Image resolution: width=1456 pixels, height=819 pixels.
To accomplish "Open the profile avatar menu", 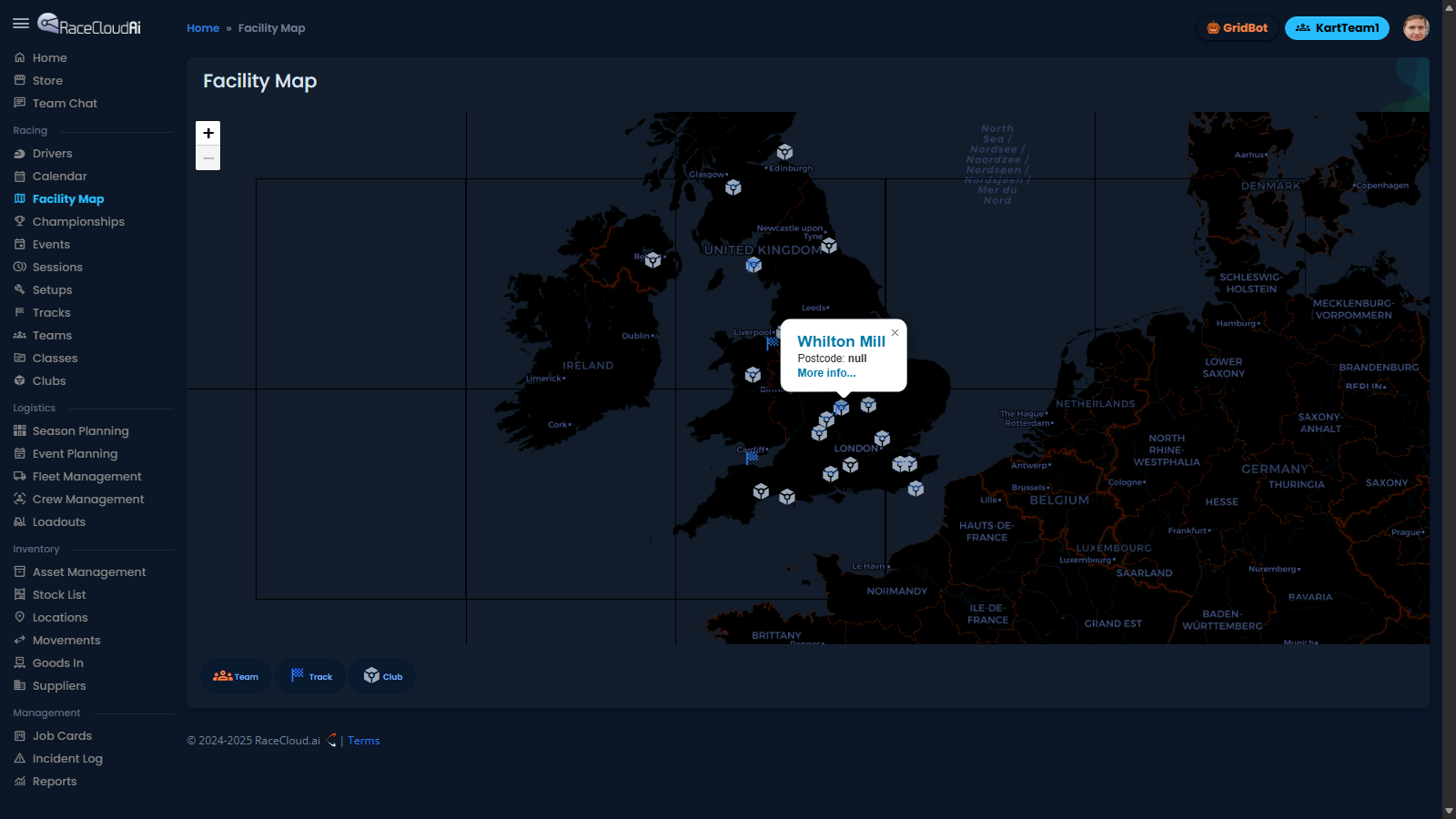I will tap(1416, 27).
